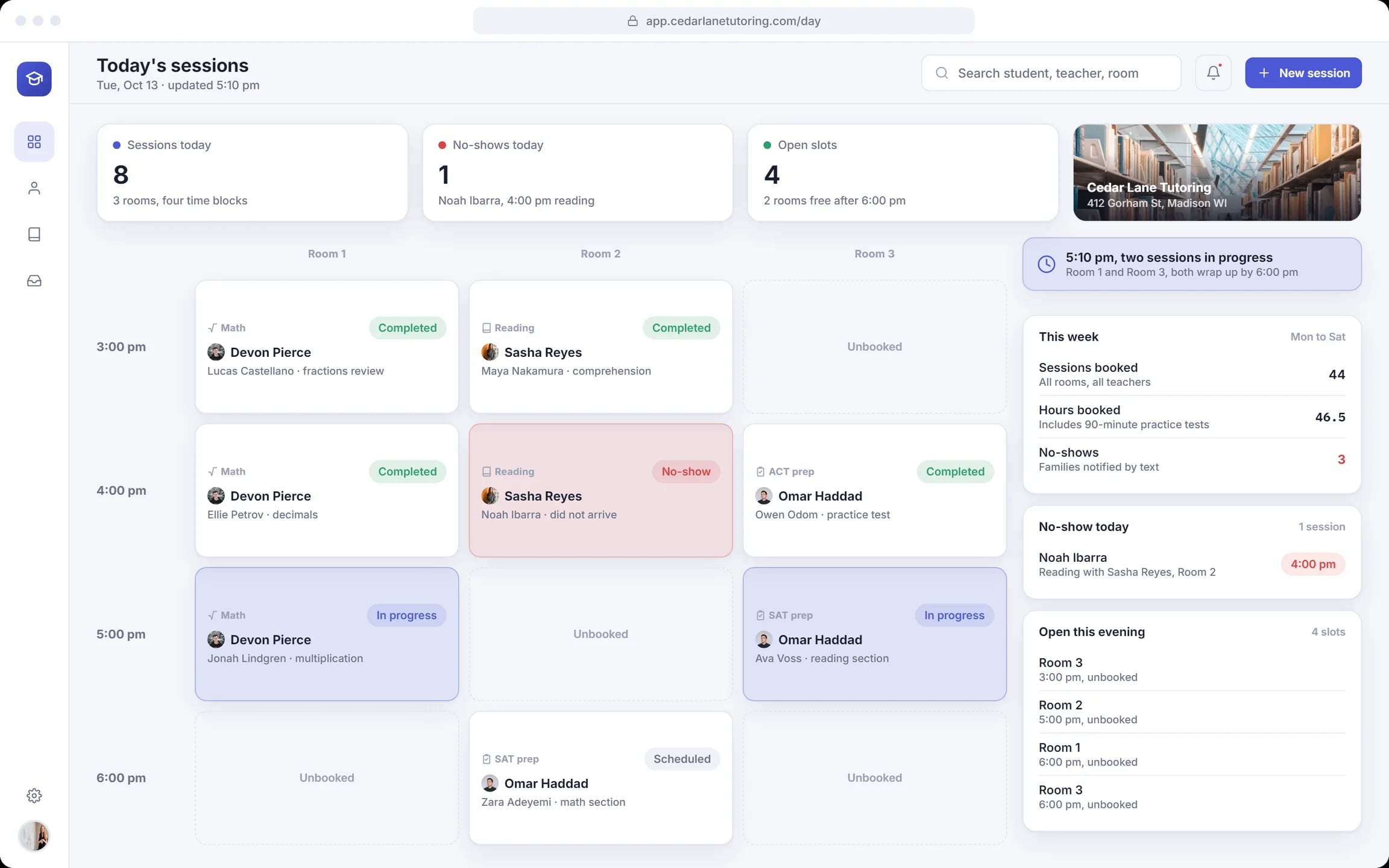
Task: Select the Room 2 column header
Action: 600,254
